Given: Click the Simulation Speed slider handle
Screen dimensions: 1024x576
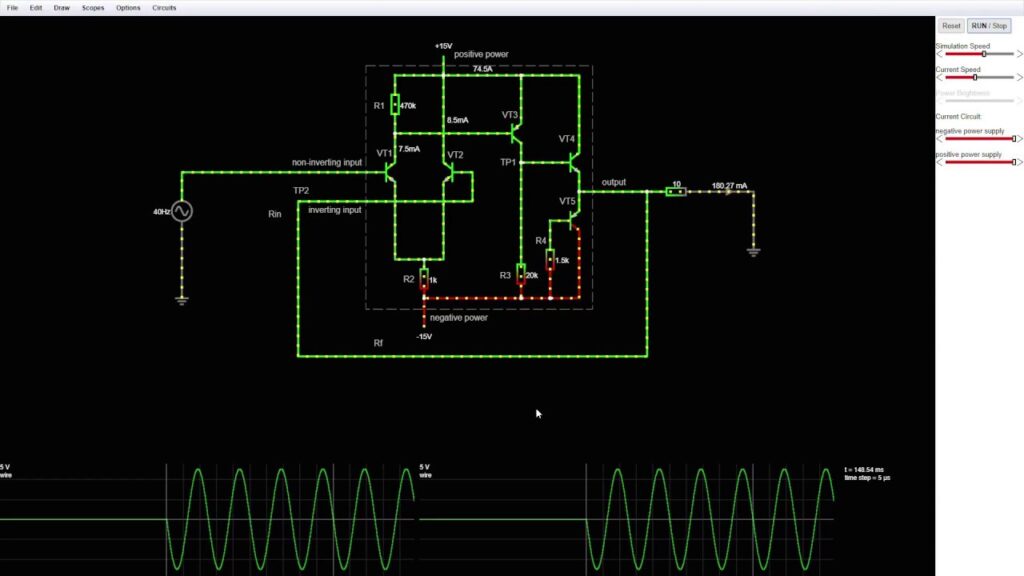Looking at the screenshot, I should point(984,54).
